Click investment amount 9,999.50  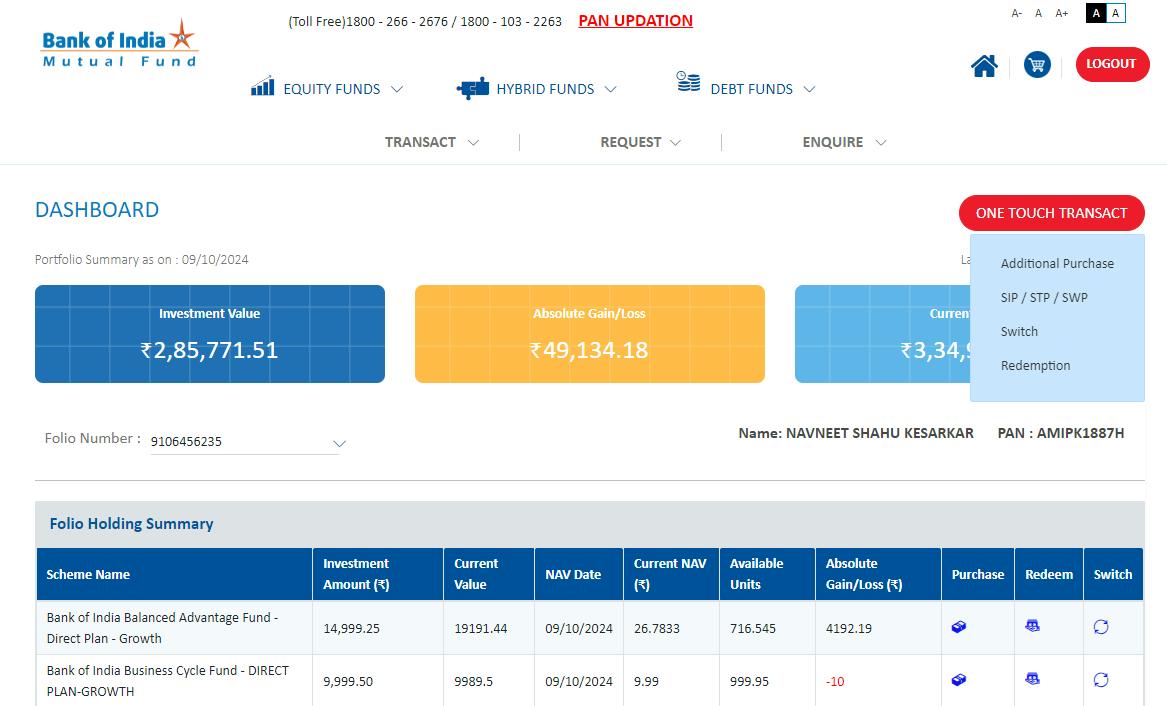pos(348,681)
